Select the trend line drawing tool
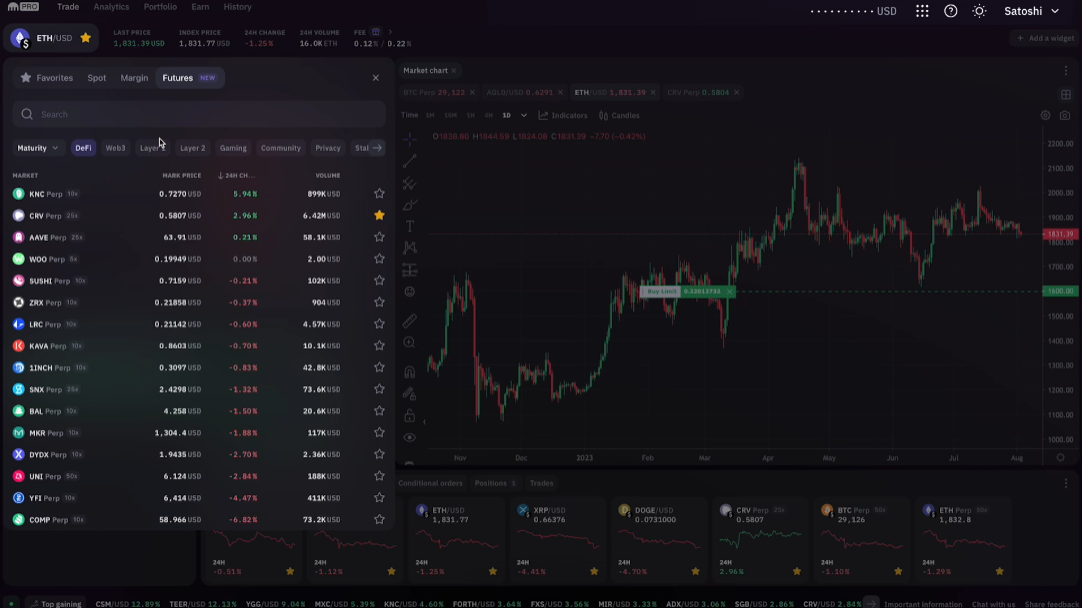The height and width of the screenshot is (608, 1082). 410,161
